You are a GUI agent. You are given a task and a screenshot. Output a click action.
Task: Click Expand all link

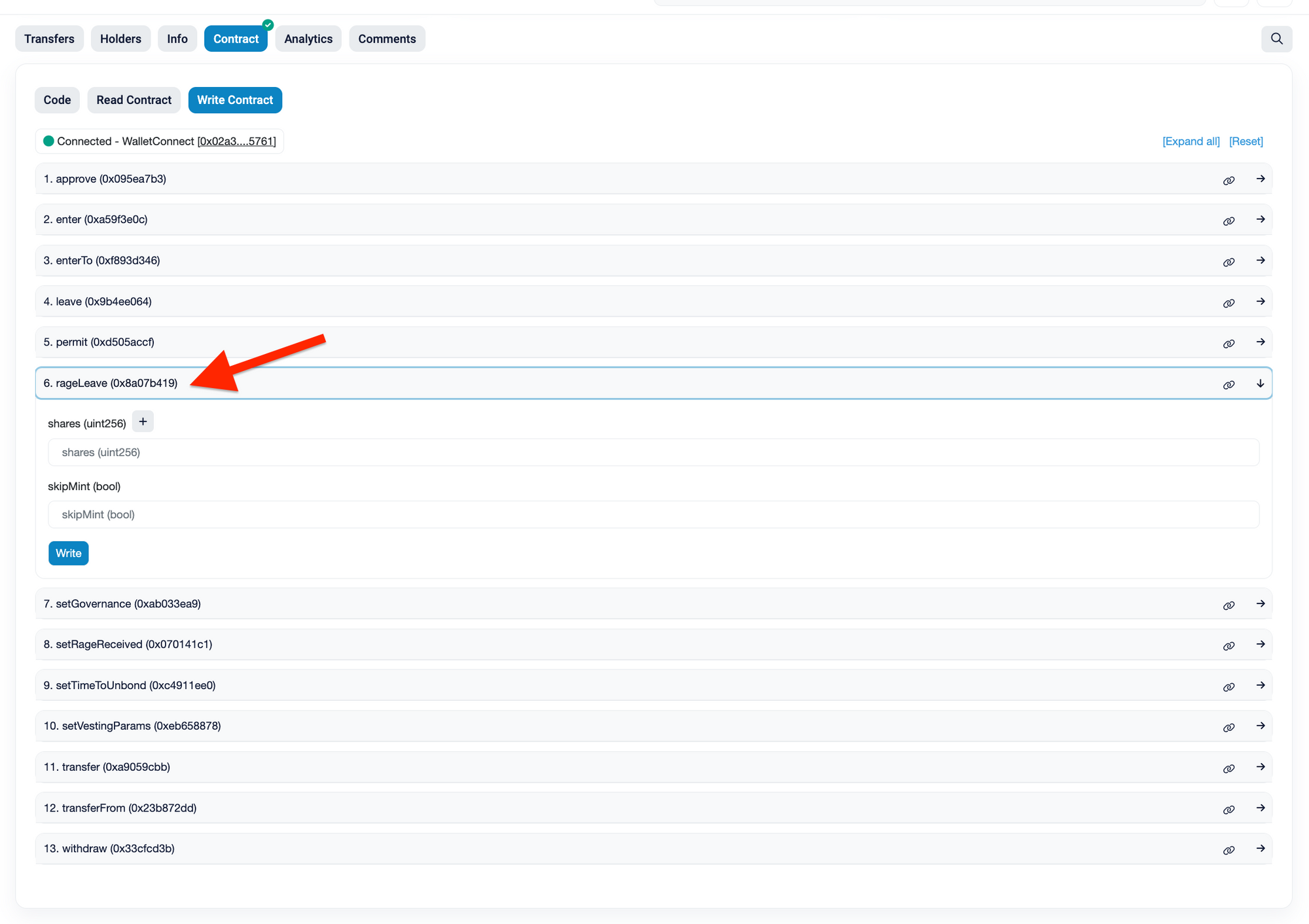pyautogui.click(x=1191, y=141)
